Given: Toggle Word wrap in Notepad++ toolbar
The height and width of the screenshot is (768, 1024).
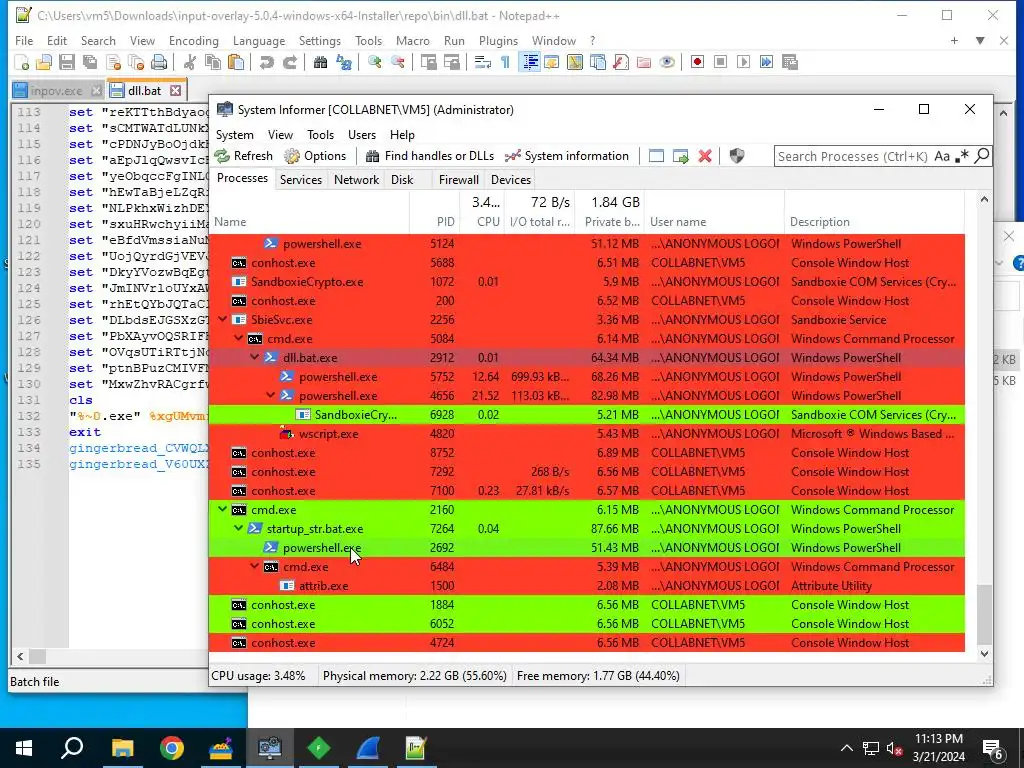Looking at the screenshot, I should pyautogui.click(x=483, y=62).
